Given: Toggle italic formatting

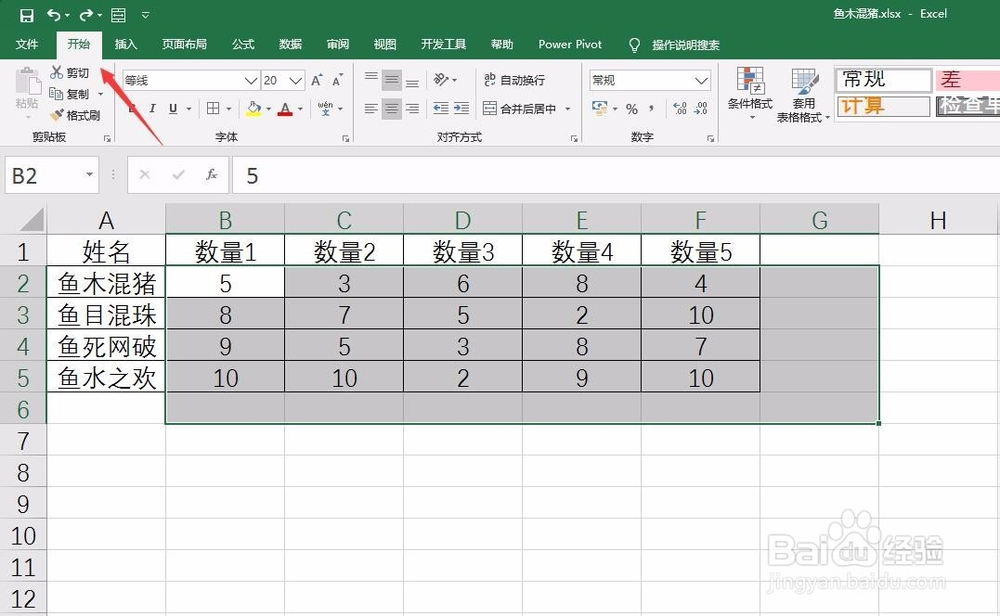Looking at the screenshot, I should [x=152, y=108].
